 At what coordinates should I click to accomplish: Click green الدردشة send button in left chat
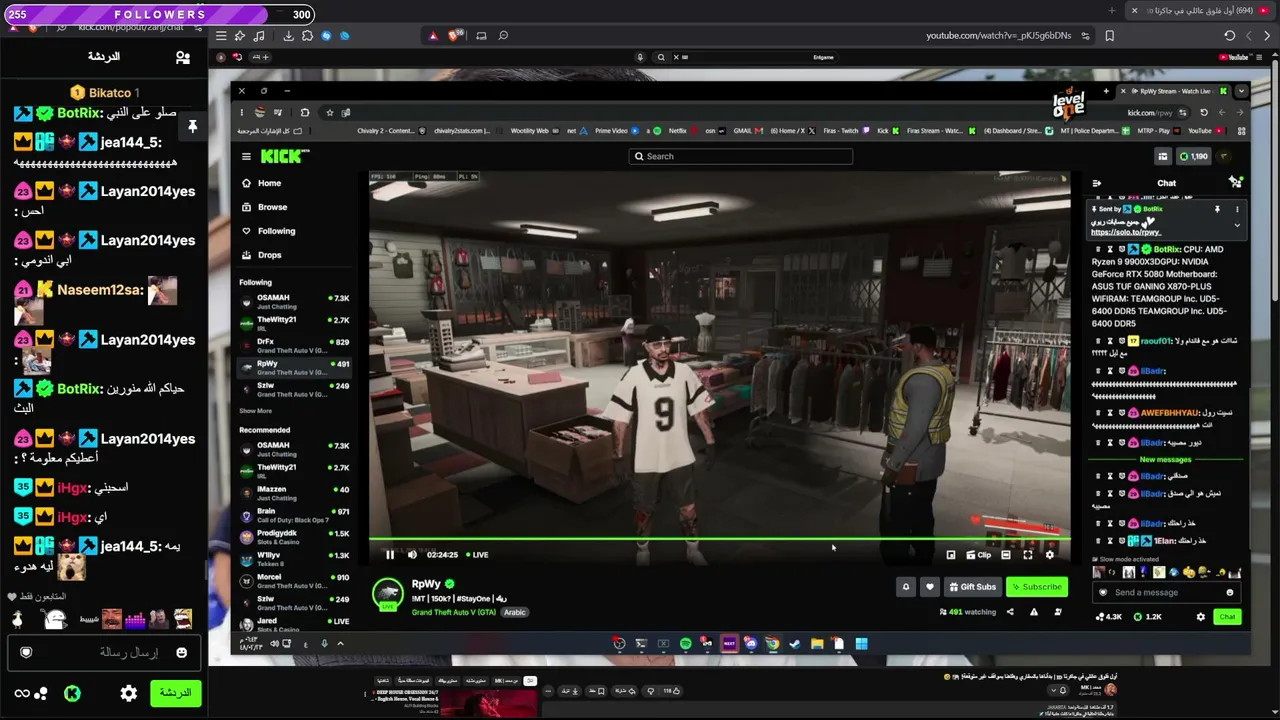click(175, 693)
